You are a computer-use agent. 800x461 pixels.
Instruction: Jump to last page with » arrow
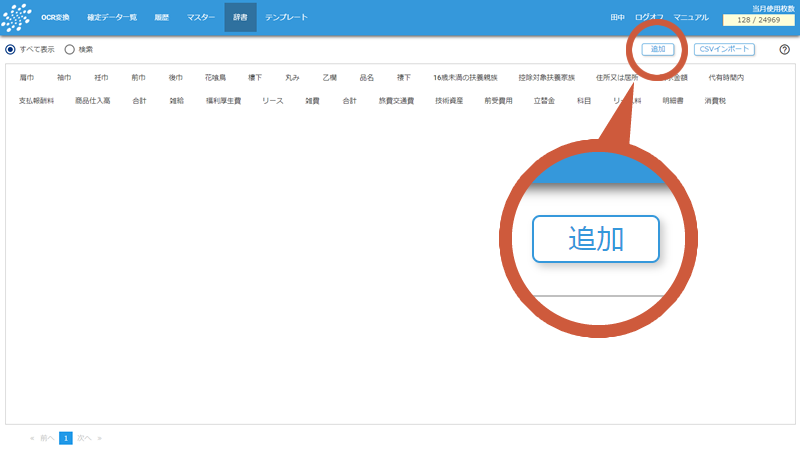(x=99, y=438)
